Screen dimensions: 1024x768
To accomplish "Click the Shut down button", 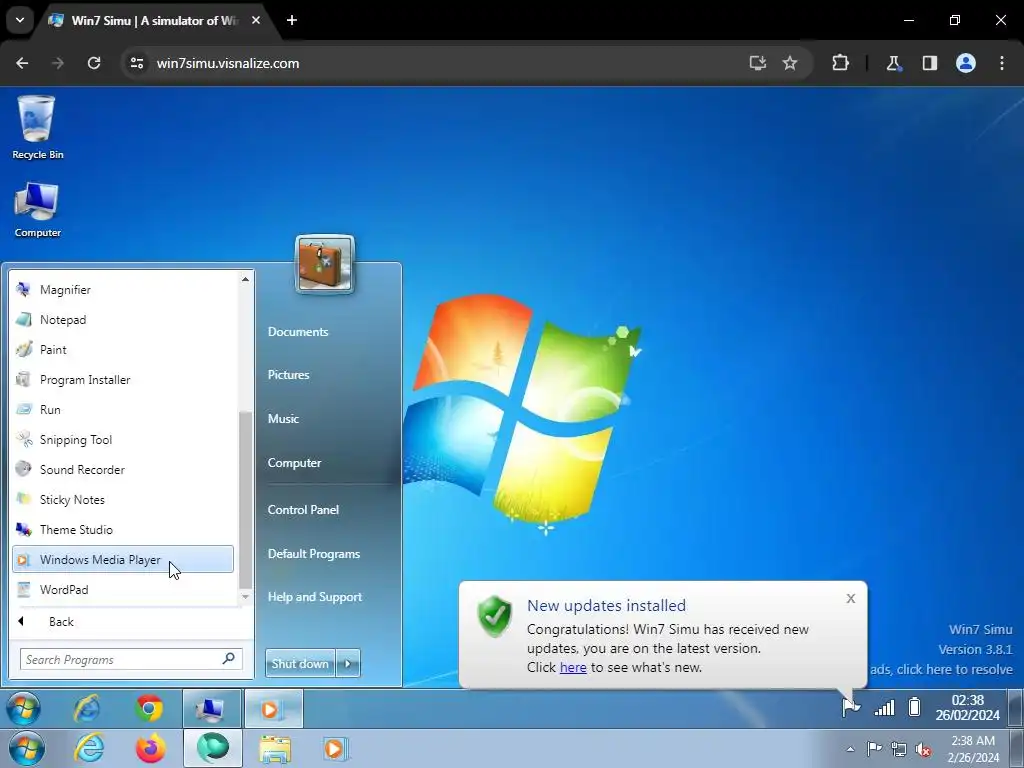I will coord(300,664).
